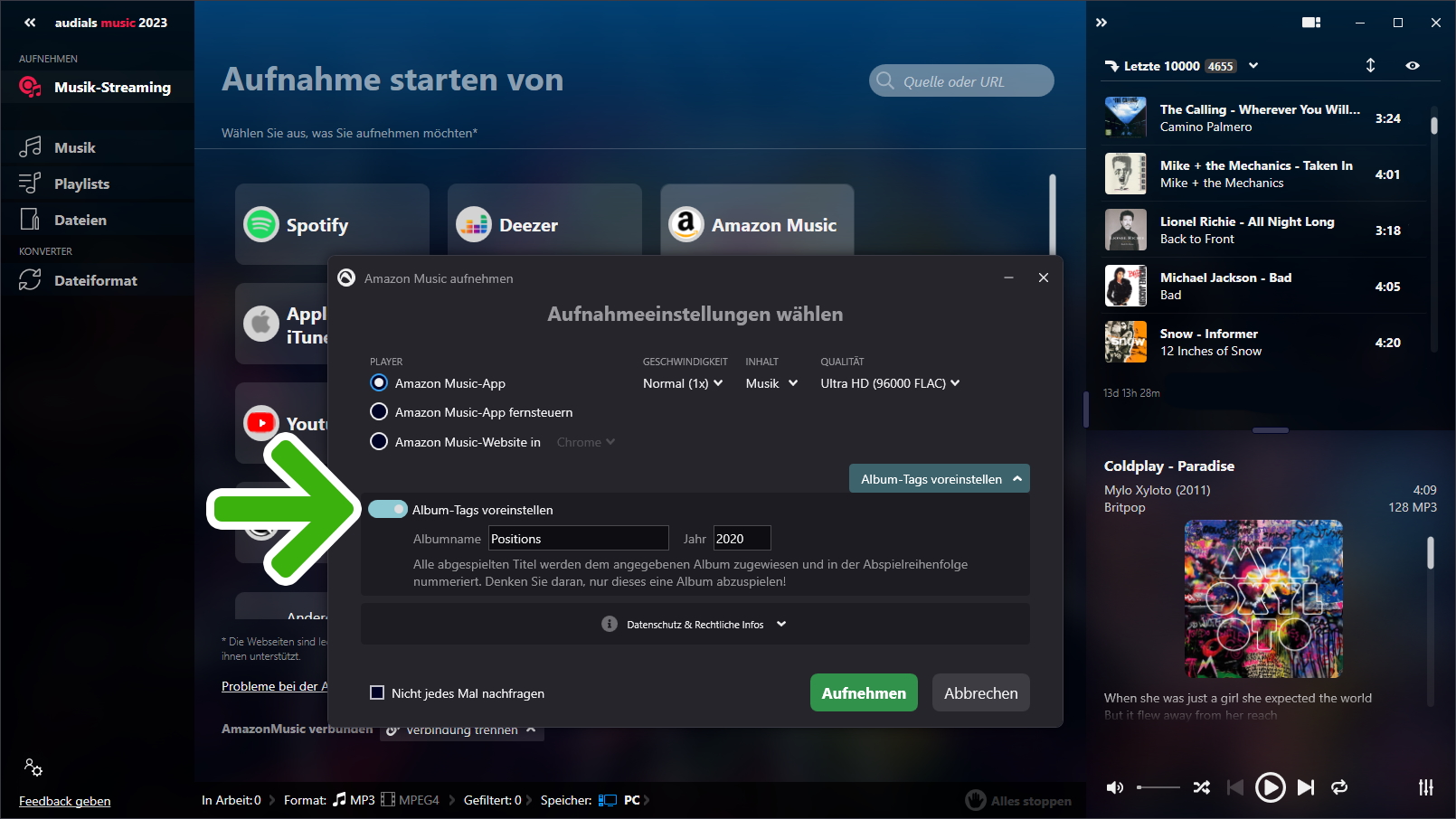
Task: Skip to the previous track
Action: [1235, 787]
